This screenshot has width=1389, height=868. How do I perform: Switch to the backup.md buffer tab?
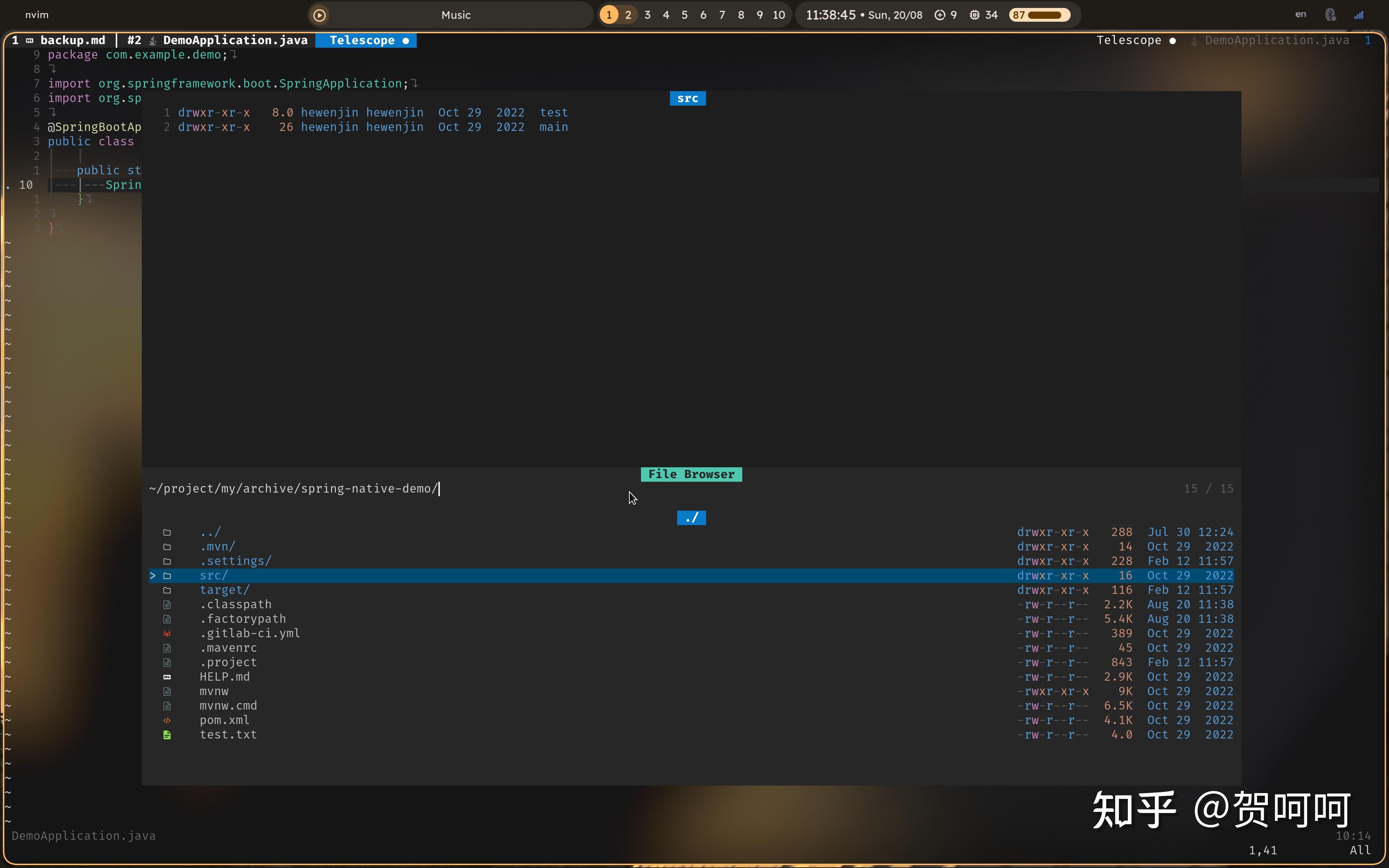click(72, 40)
